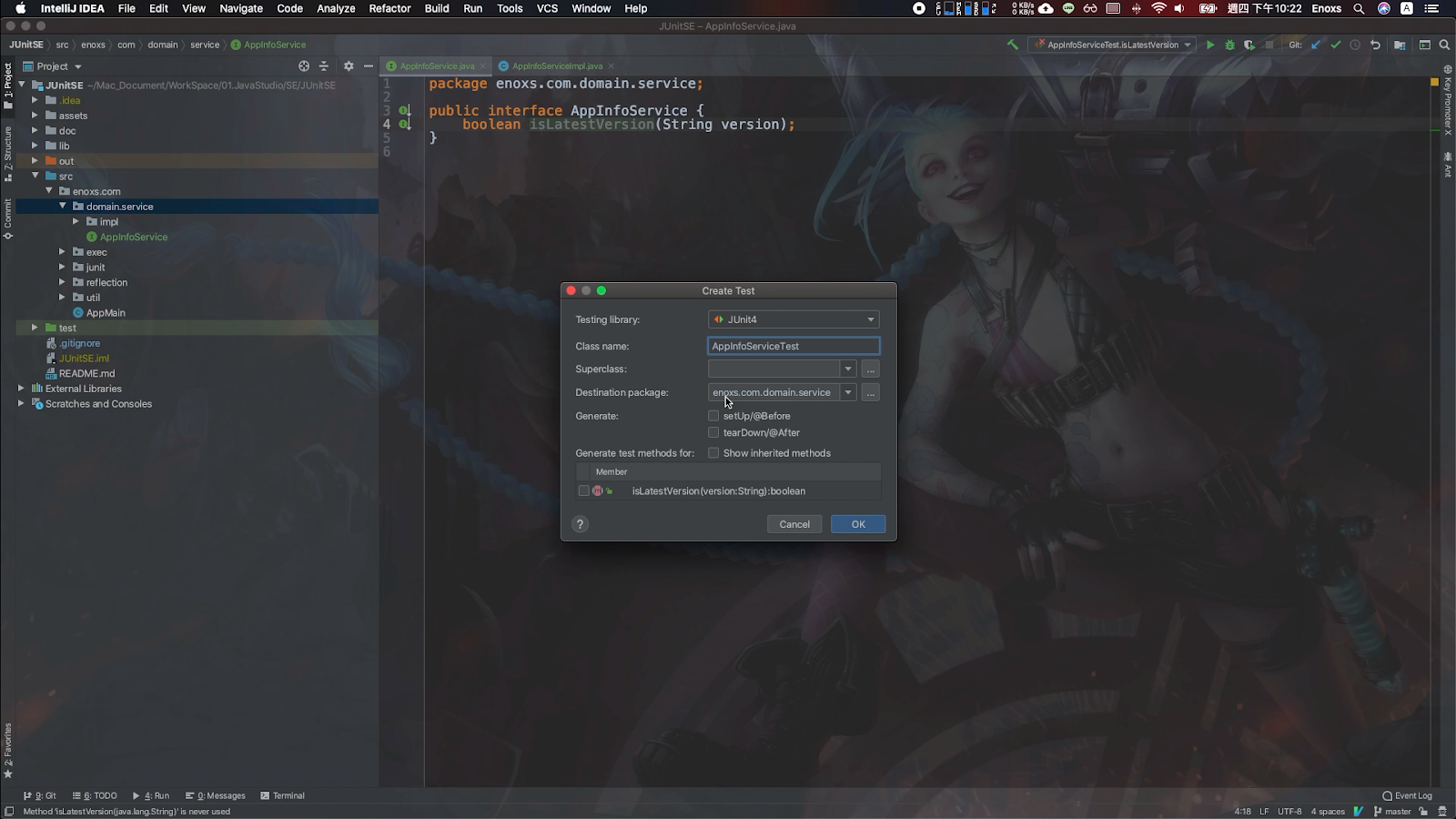Click the Git update project arrow
Screen dimensions: 1456x819
(x=1316, y=45)
